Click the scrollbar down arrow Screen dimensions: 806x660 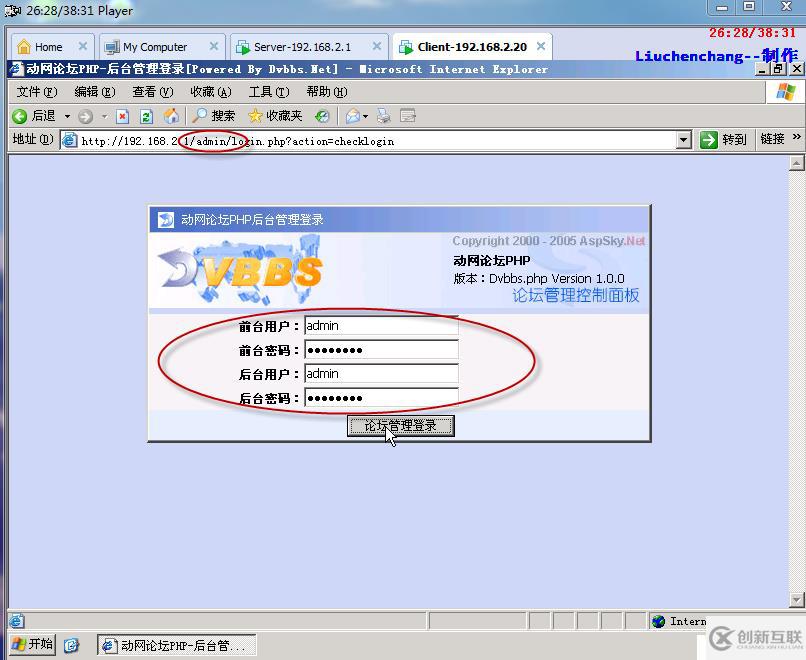796,599
